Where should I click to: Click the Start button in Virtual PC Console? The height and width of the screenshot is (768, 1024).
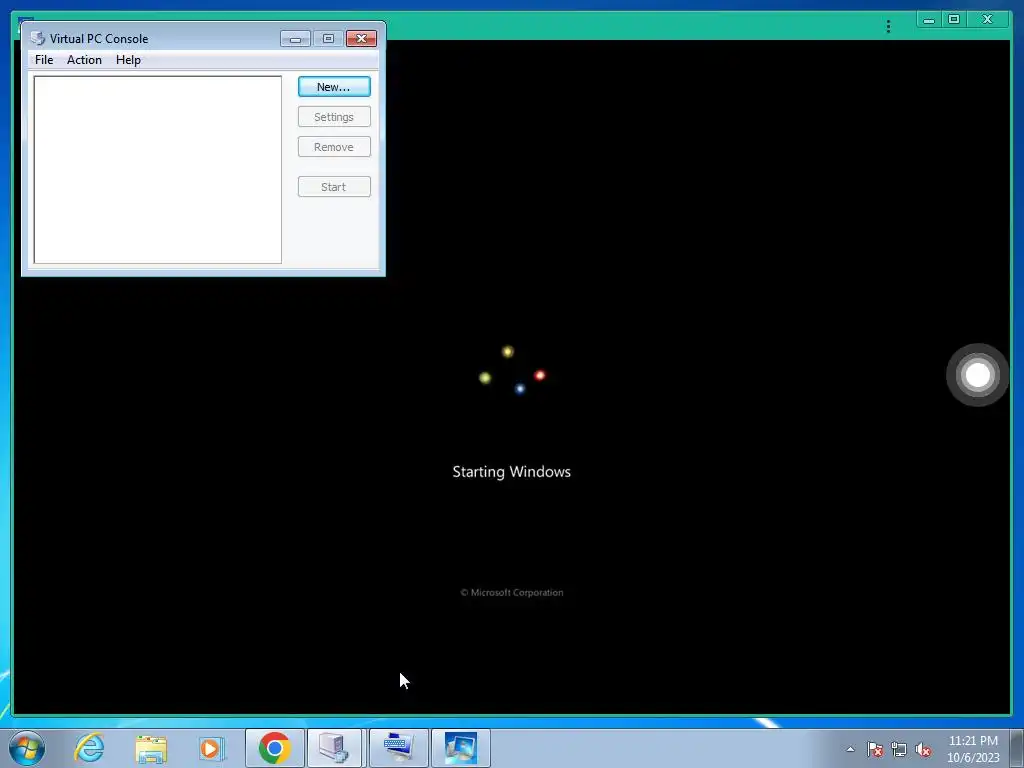(x=334, y=187)
